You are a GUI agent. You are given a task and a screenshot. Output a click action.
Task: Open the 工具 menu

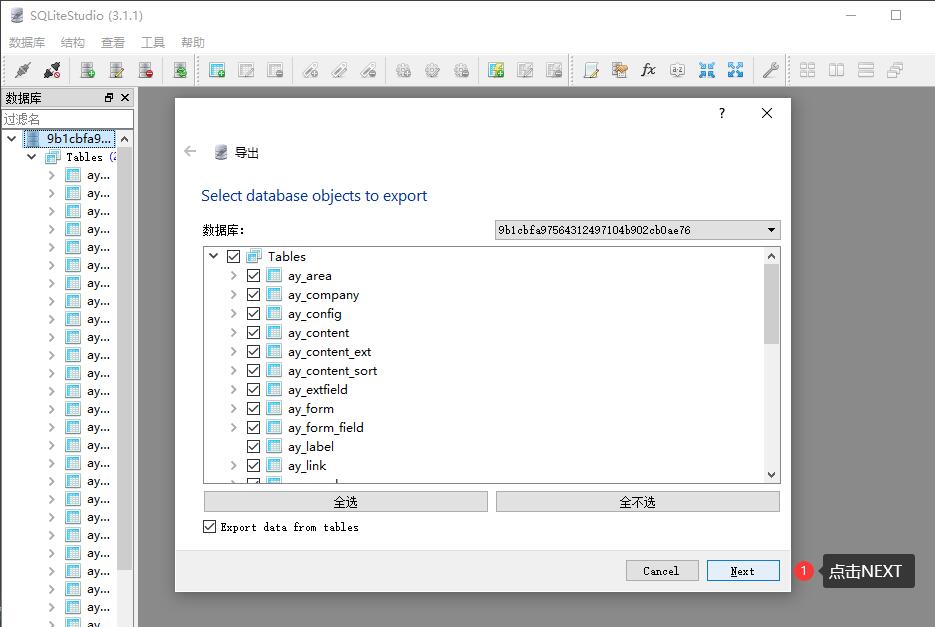pyautogui.click(x=152, y=42)
